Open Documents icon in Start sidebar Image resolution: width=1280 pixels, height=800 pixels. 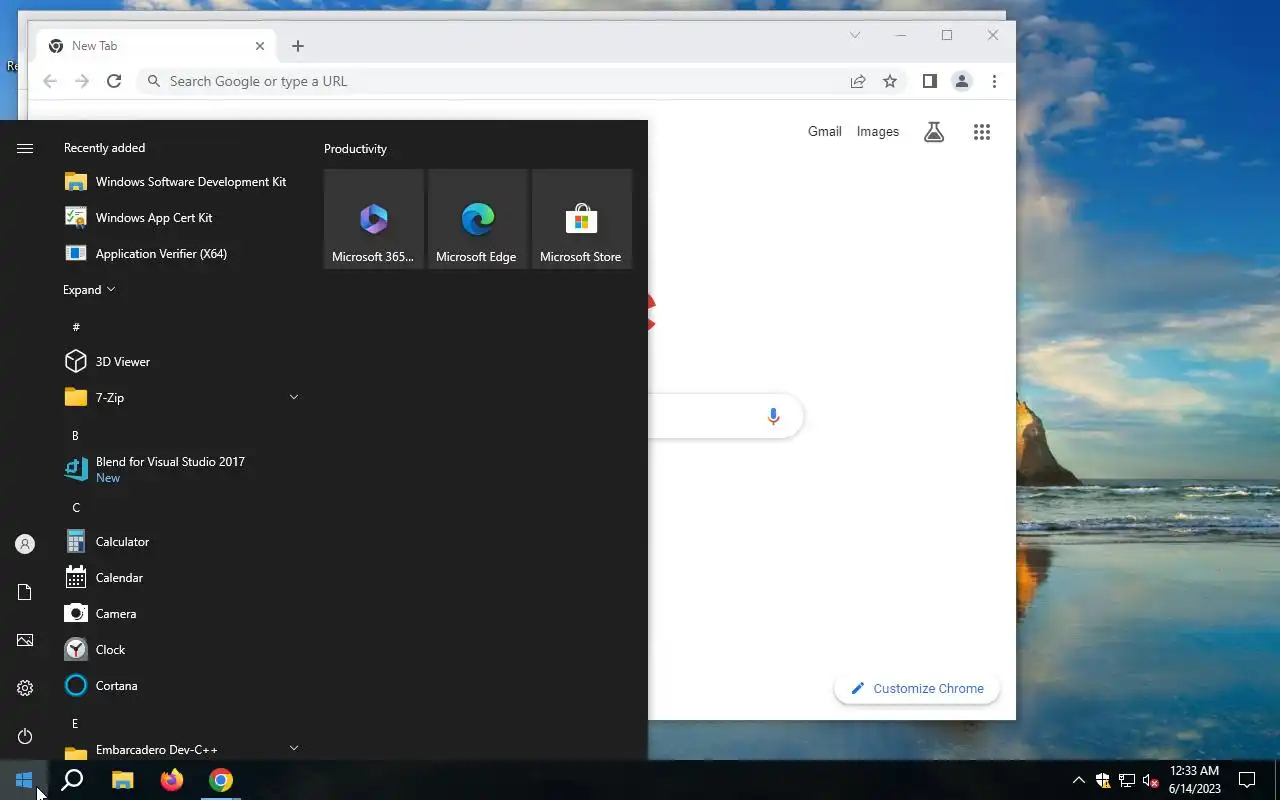pos(25,592)
